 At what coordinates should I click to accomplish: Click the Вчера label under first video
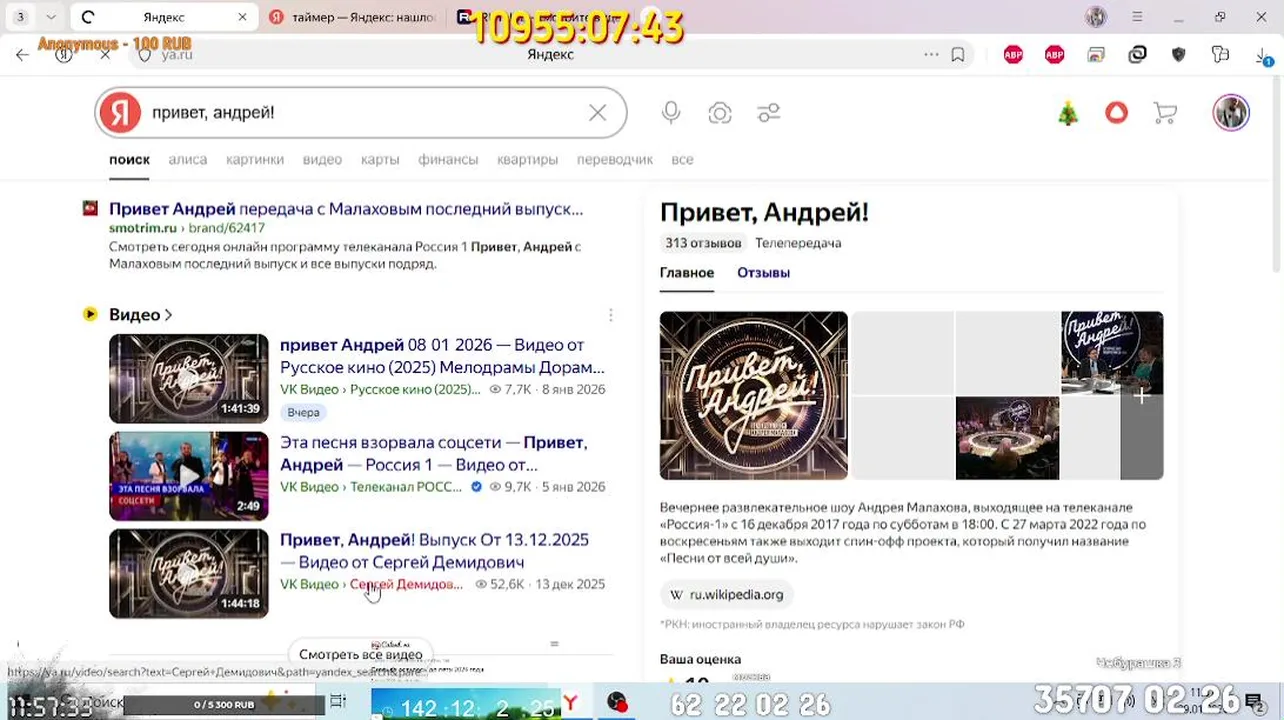303,412
